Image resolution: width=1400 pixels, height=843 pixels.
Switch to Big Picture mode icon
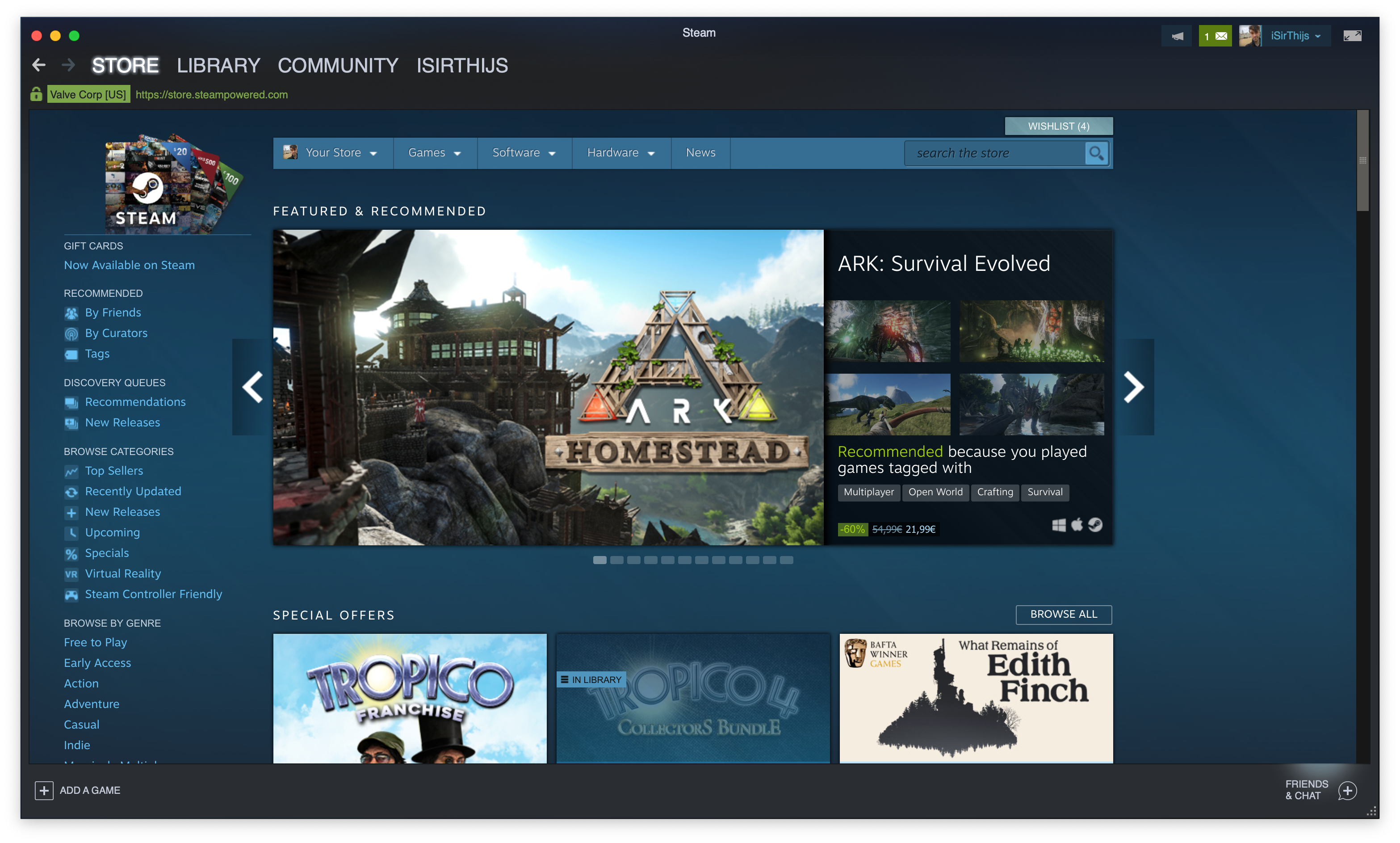(x=1352, y=36)
